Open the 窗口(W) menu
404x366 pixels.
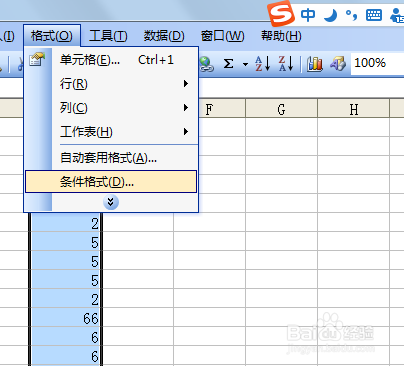(222, 35)
